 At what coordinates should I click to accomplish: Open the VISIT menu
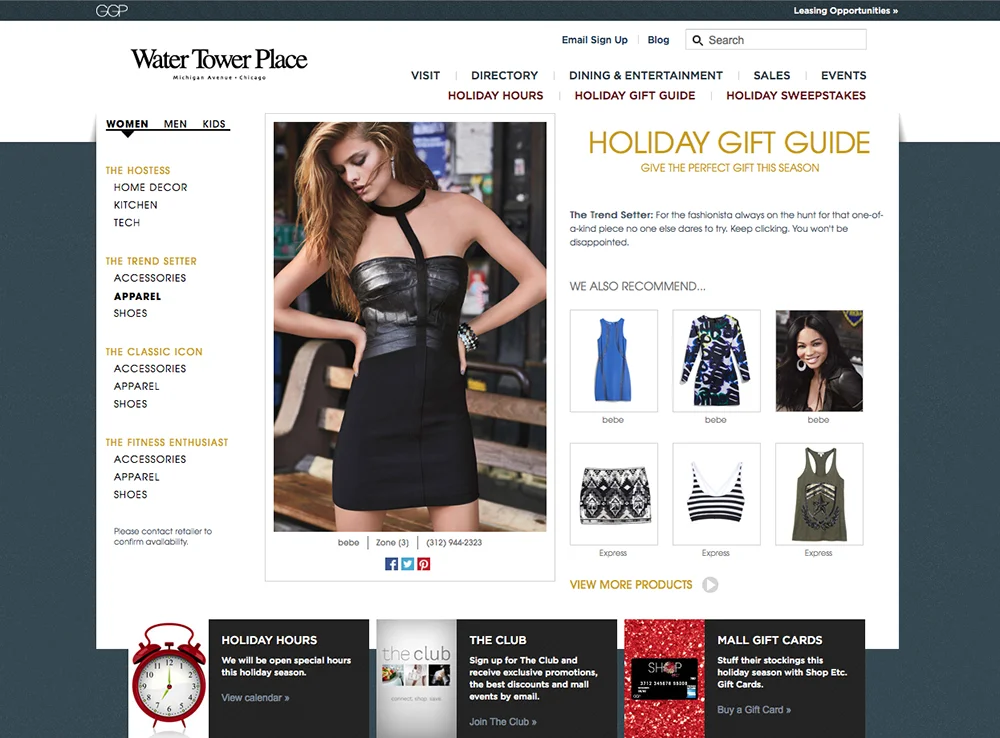click(425, 75)
